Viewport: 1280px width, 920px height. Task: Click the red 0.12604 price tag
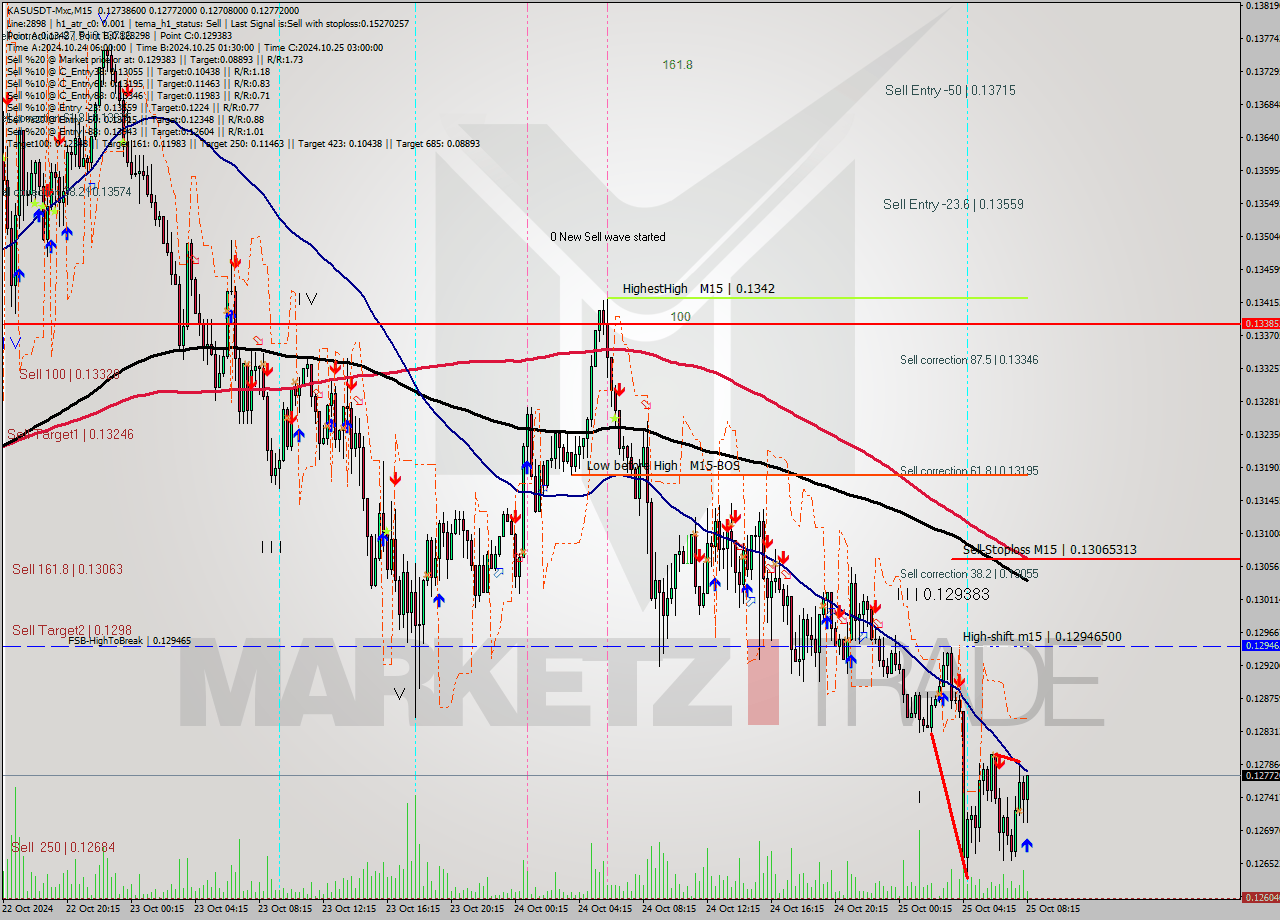point(1260,898)
